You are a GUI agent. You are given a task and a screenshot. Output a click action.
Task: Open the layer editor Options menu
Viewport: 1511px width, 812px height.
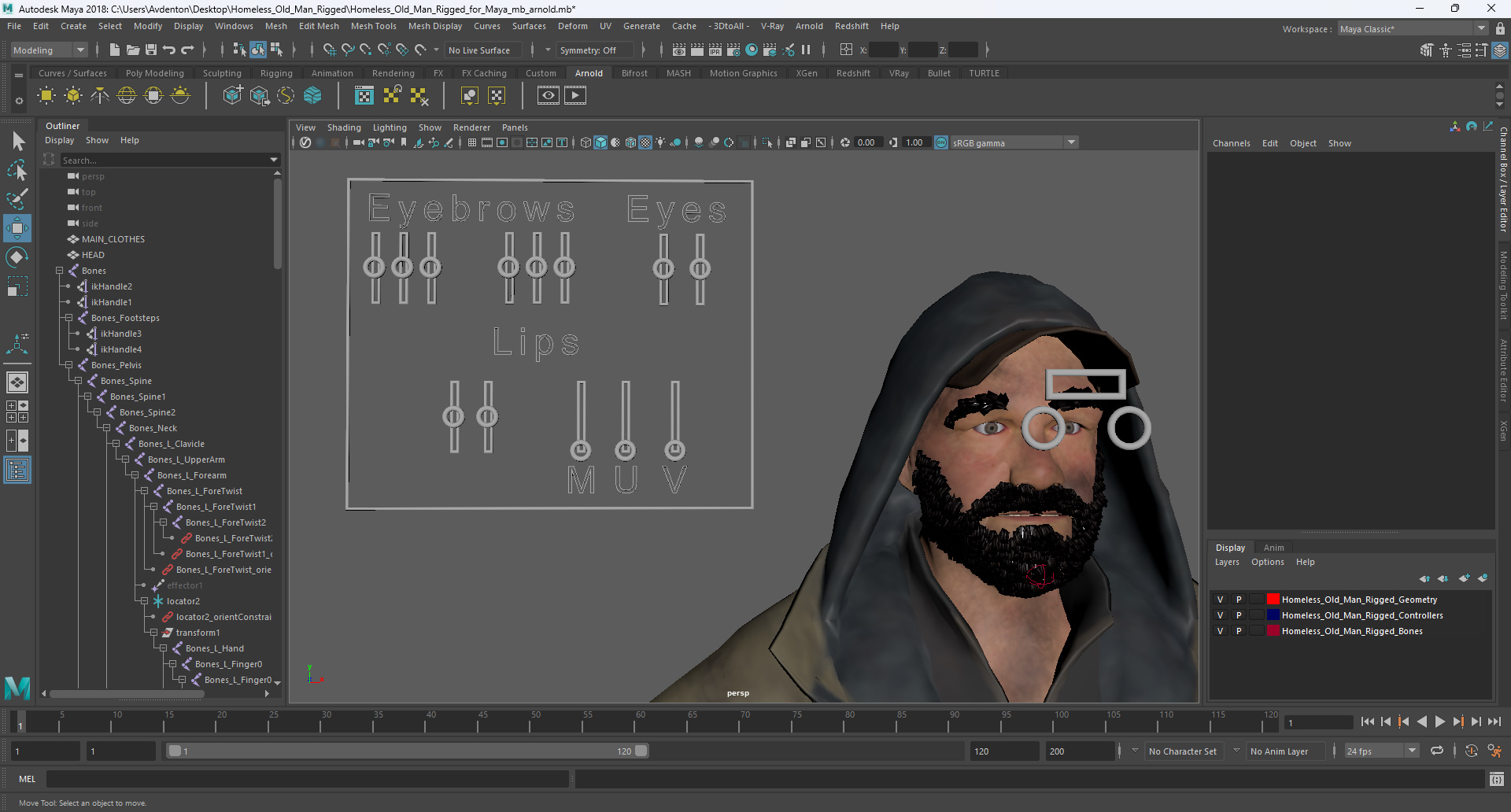(x=1267, y=562)
